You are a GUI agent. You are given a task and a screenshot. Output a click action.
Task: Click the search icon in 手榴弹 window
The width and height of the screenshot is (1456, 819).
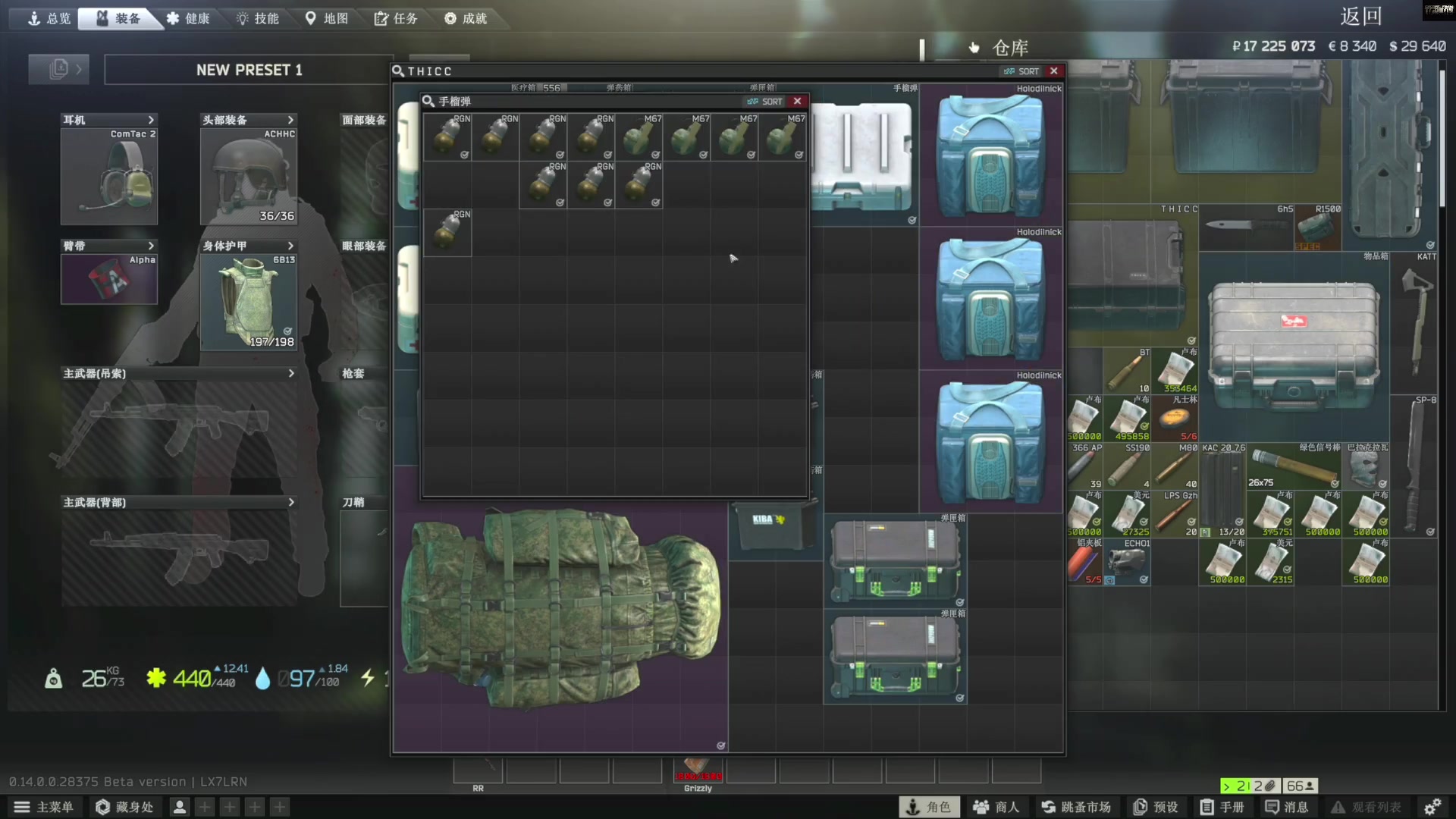[428, 102]
